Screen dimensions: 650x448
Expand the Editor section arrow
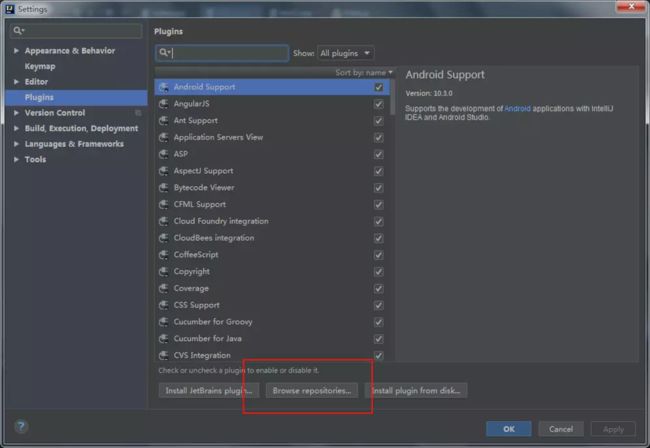[x=16, y=82]
